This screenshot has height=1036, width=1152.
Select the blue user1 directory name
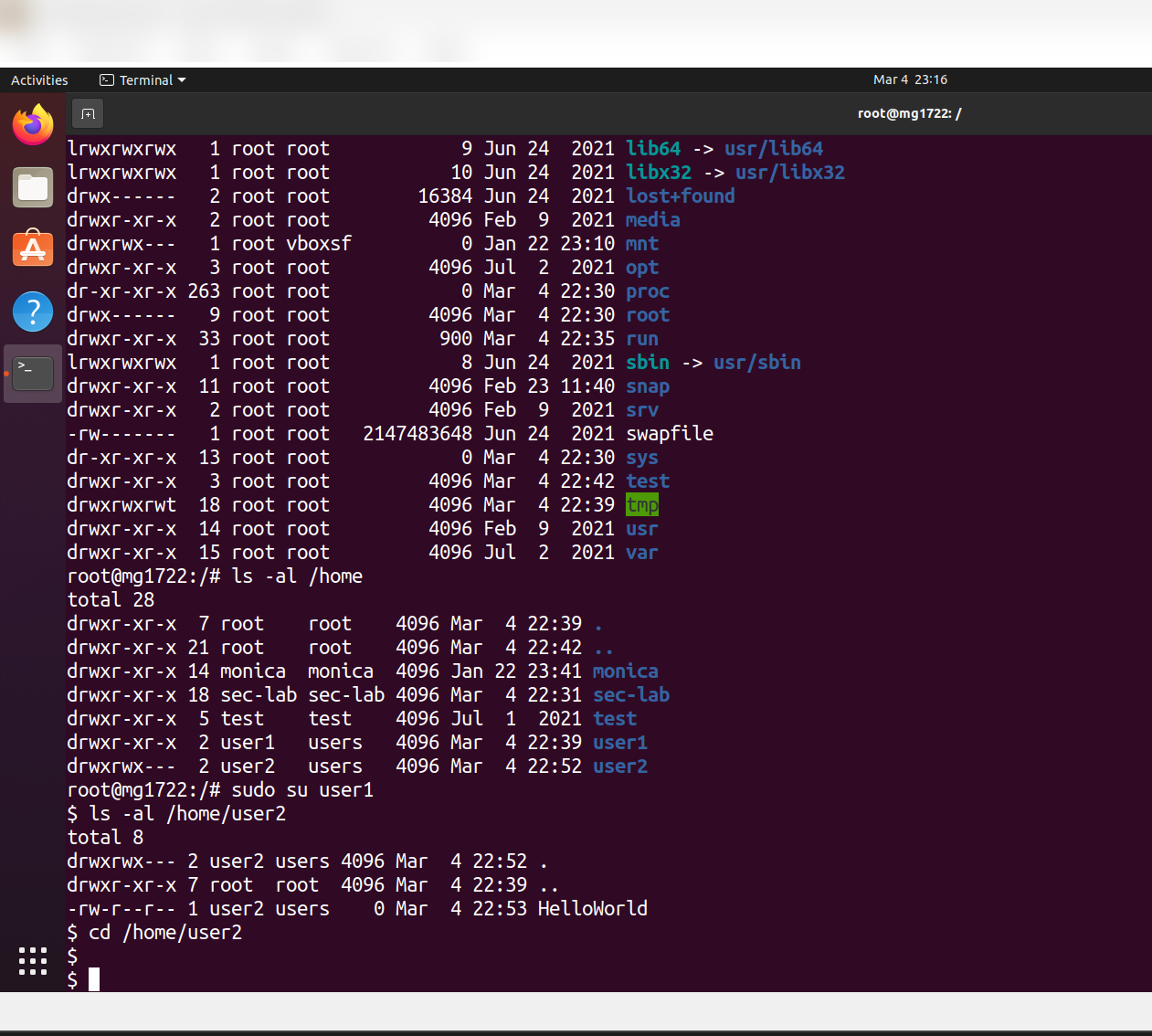click(620, 742)
